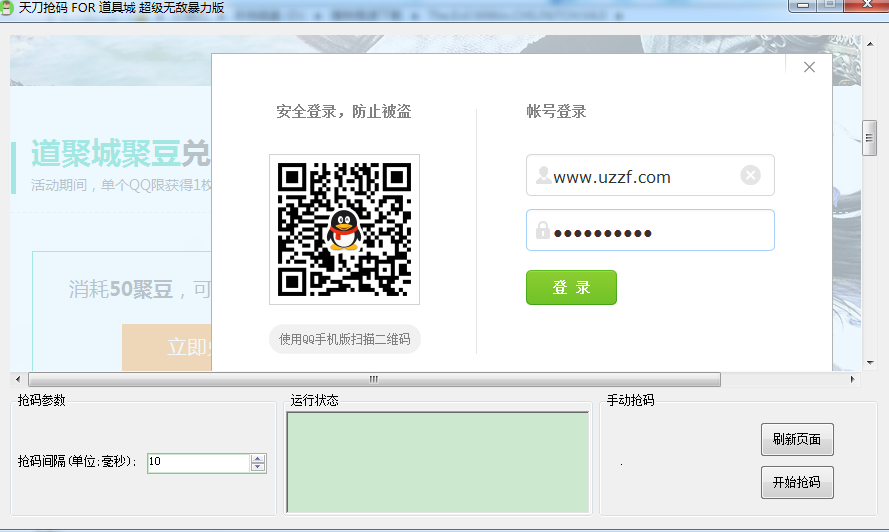Click the 帐号登录 heading
This screenshot has height=532, width=889.
tap(556, 111)
